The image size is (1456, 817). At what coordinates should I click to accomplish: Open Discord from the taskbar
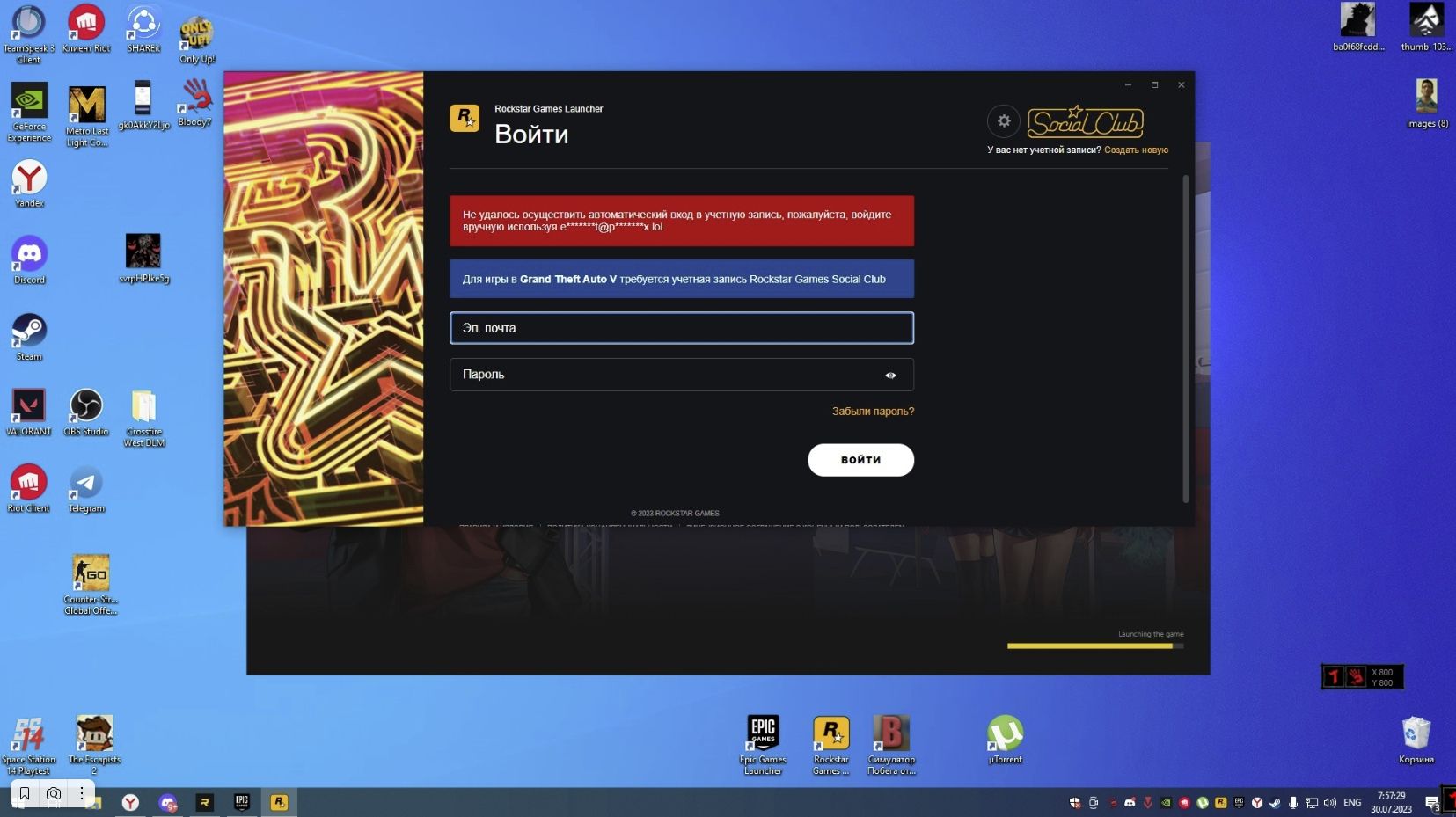167,802
